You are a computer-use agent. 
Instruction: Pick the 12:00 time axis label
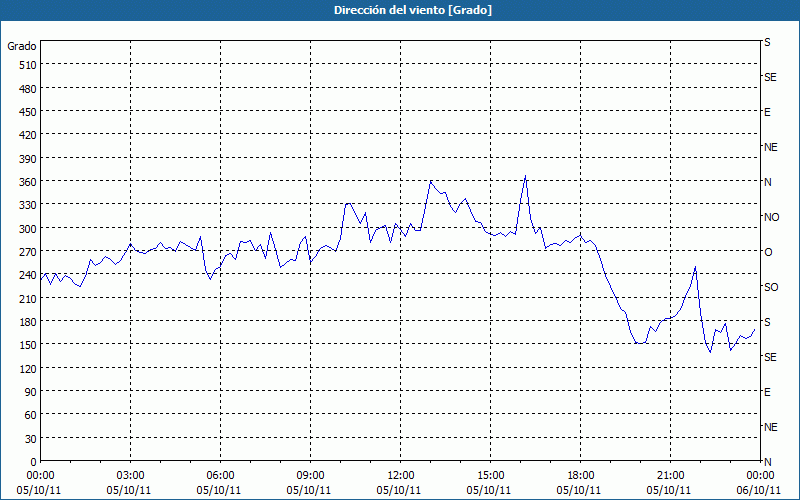pos(401,476)
